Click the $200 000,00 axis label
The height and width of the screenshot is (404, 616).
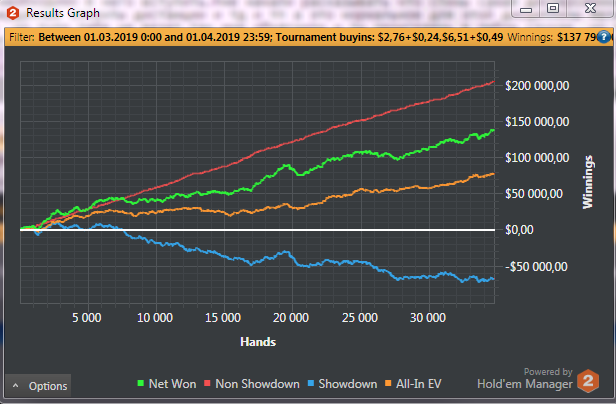click(537, 86)
